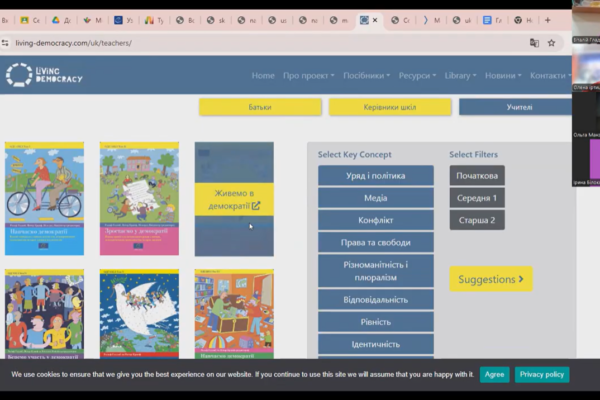Switch to the Батьки tab

[260, 107]
